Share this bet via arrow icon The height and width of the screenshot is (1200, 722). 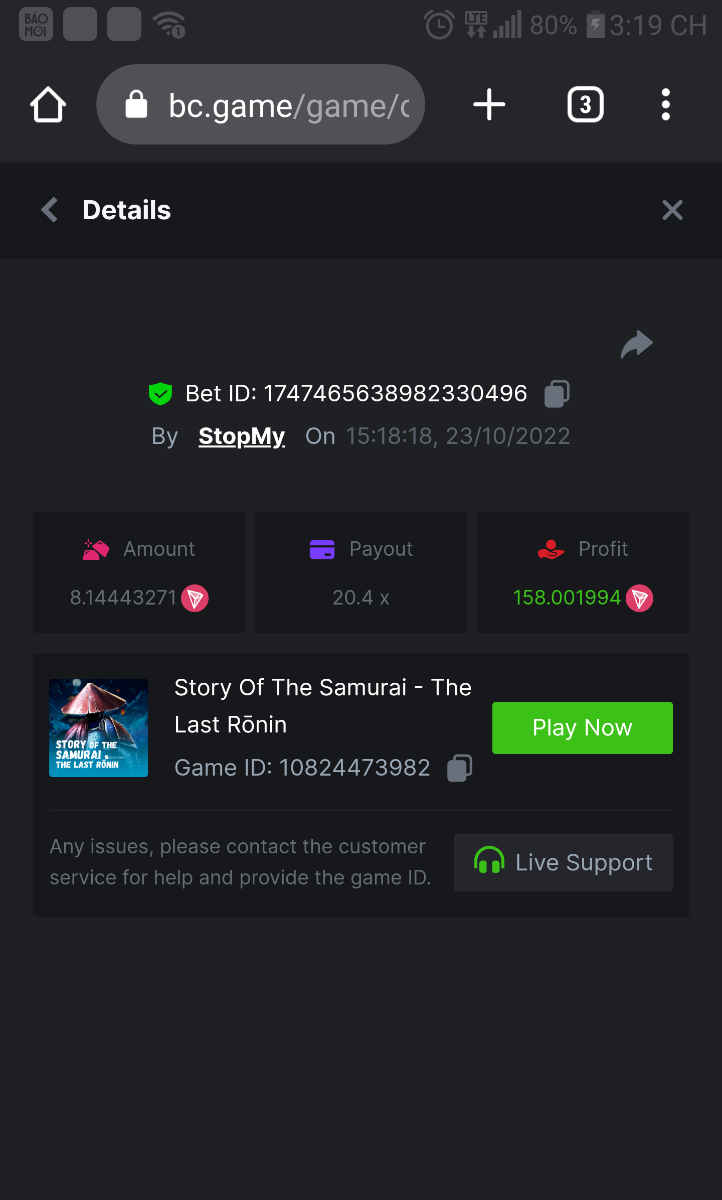pos(636,345)
